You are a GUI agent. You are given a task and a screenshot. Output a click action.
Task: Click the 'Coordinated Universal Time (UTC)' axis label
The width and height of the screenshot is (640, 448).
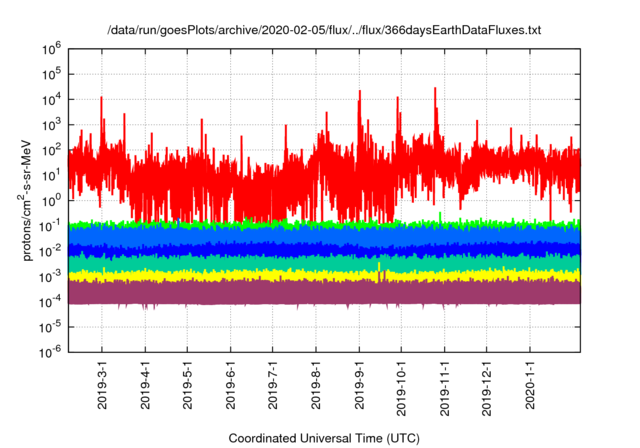click(x=324, y=439)
